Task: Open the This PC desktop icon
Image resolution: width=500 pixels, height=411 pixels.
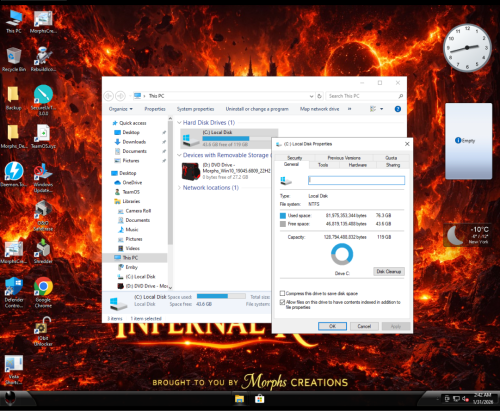Action: (x=14, y=21)
